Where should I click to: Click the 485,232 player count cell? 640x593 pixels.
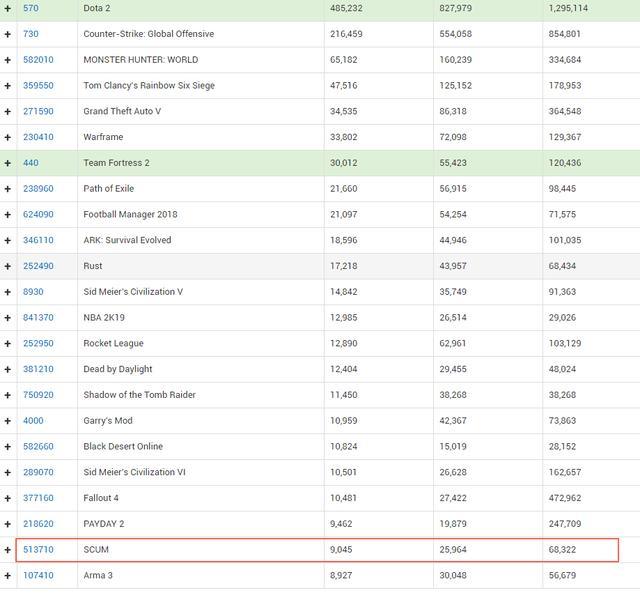(x=346, y=8)
